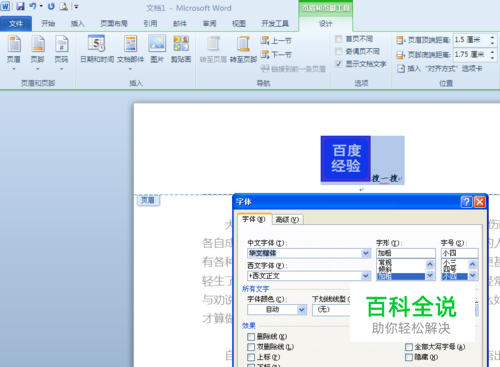The image size is (500, 367).
Task: Open the customize quick access toolbar dropdown
Action: [76, 6]
